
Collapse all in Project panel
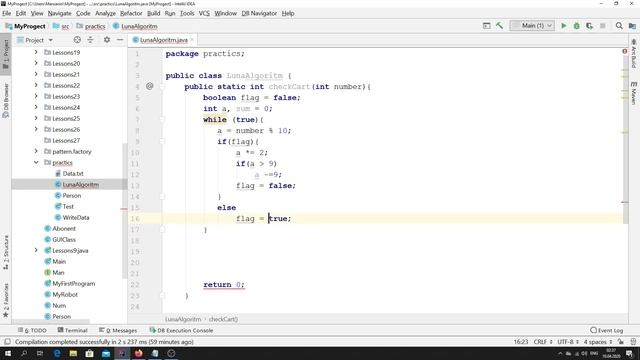90,40
